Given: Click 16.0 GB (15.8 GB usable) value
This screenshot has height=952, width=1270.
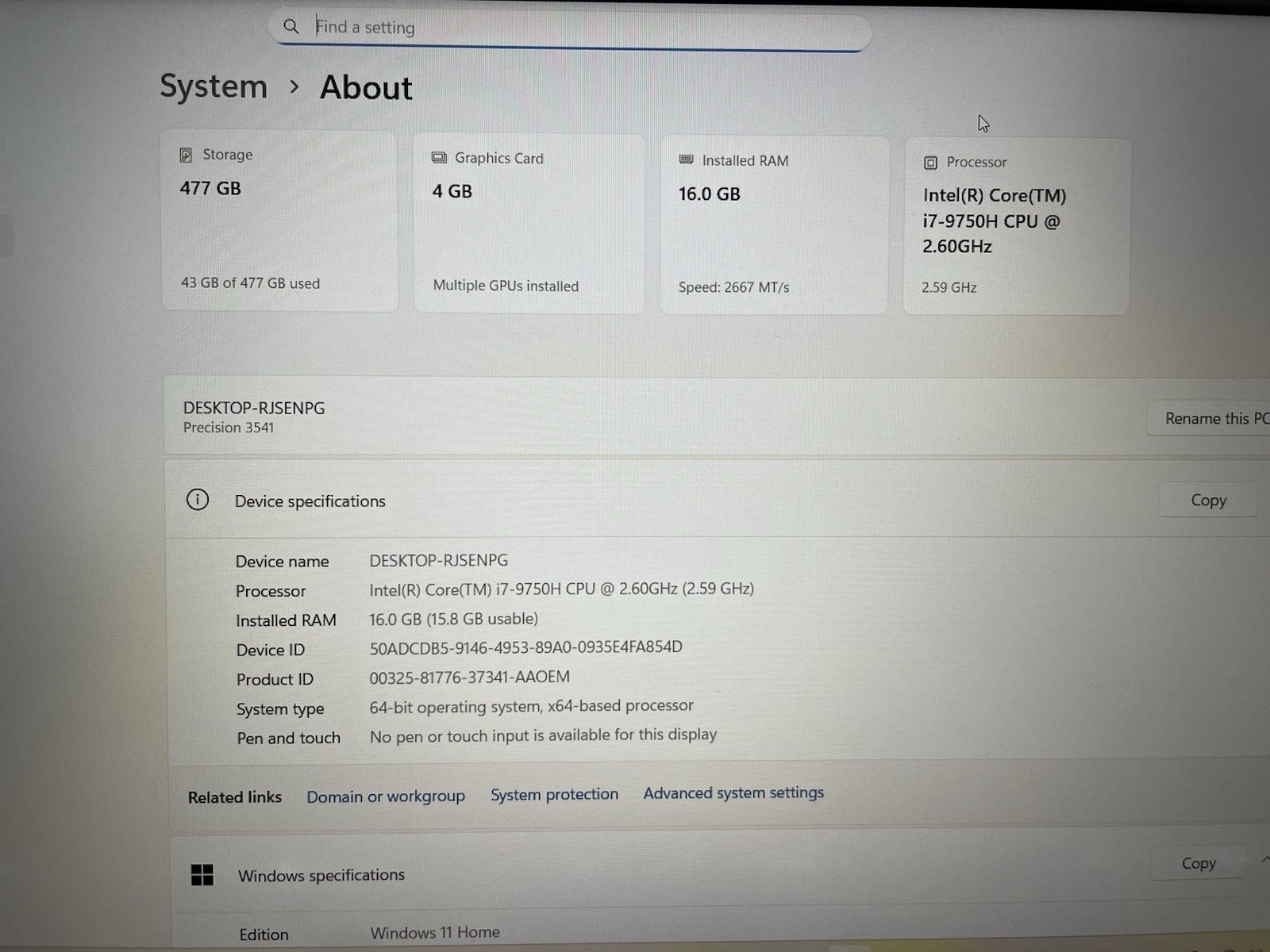Looking at the screenshot, I should (x=453, y=619).
